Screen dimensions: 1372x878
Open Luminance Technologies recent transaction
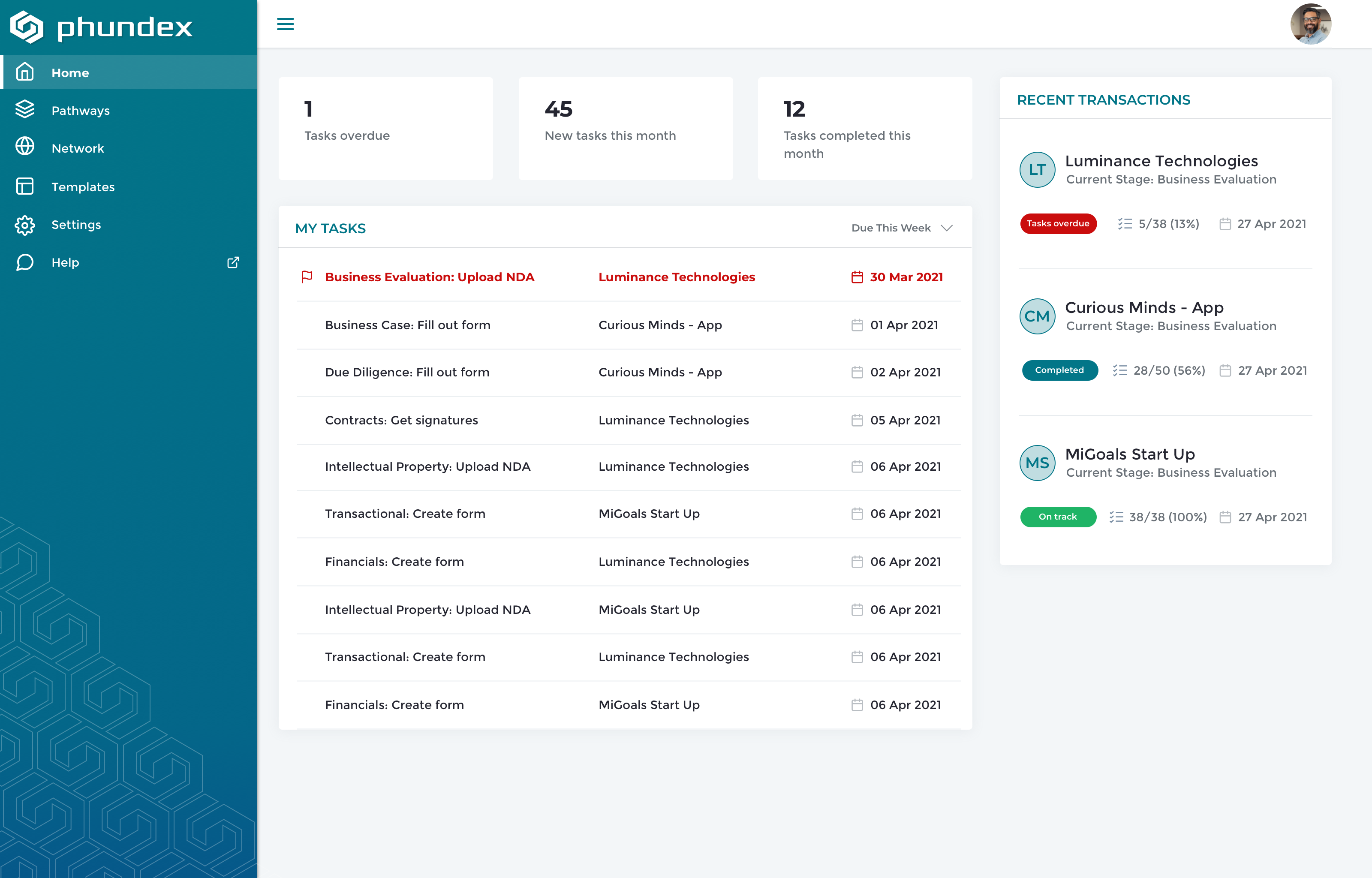[x=1161, y=161]
